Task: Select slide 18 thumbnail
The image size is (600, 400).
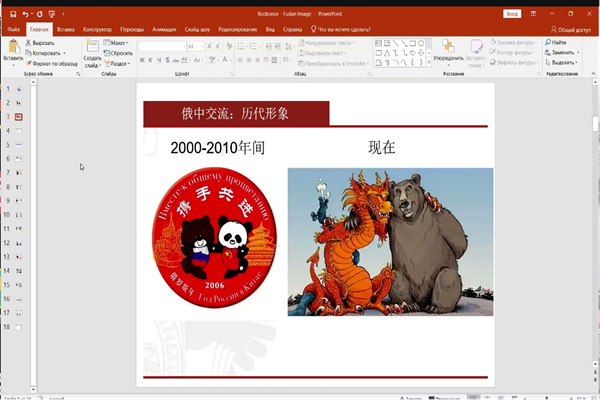Action: 18,327
